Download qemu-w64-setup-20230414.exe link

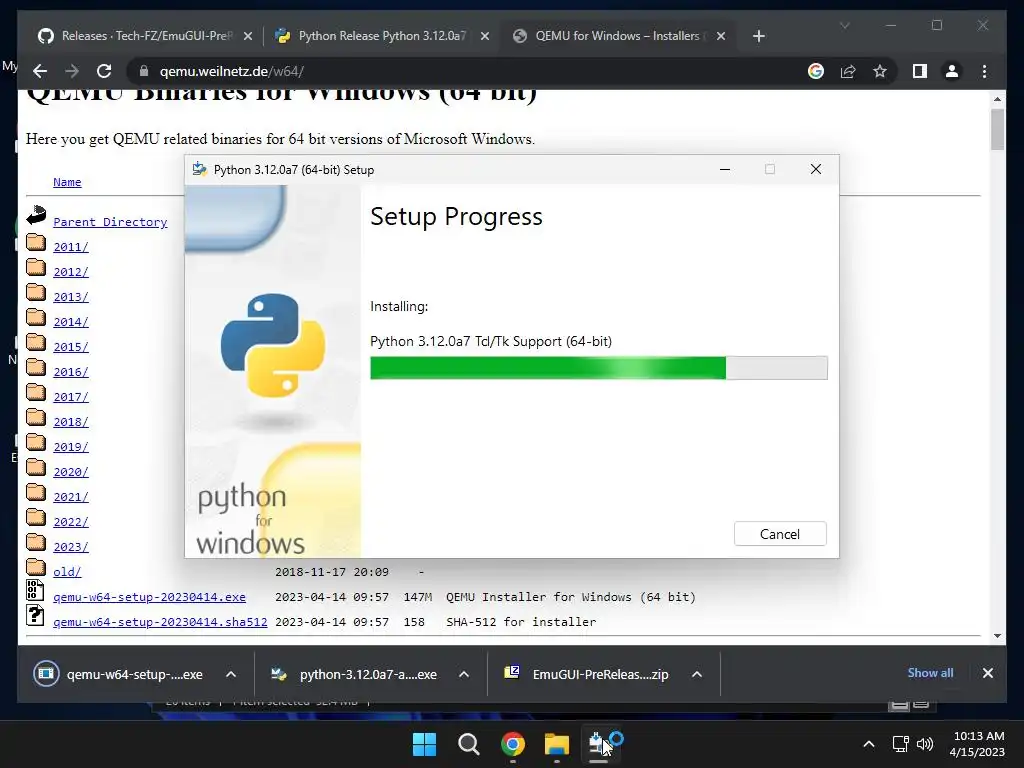pos(150,597)
